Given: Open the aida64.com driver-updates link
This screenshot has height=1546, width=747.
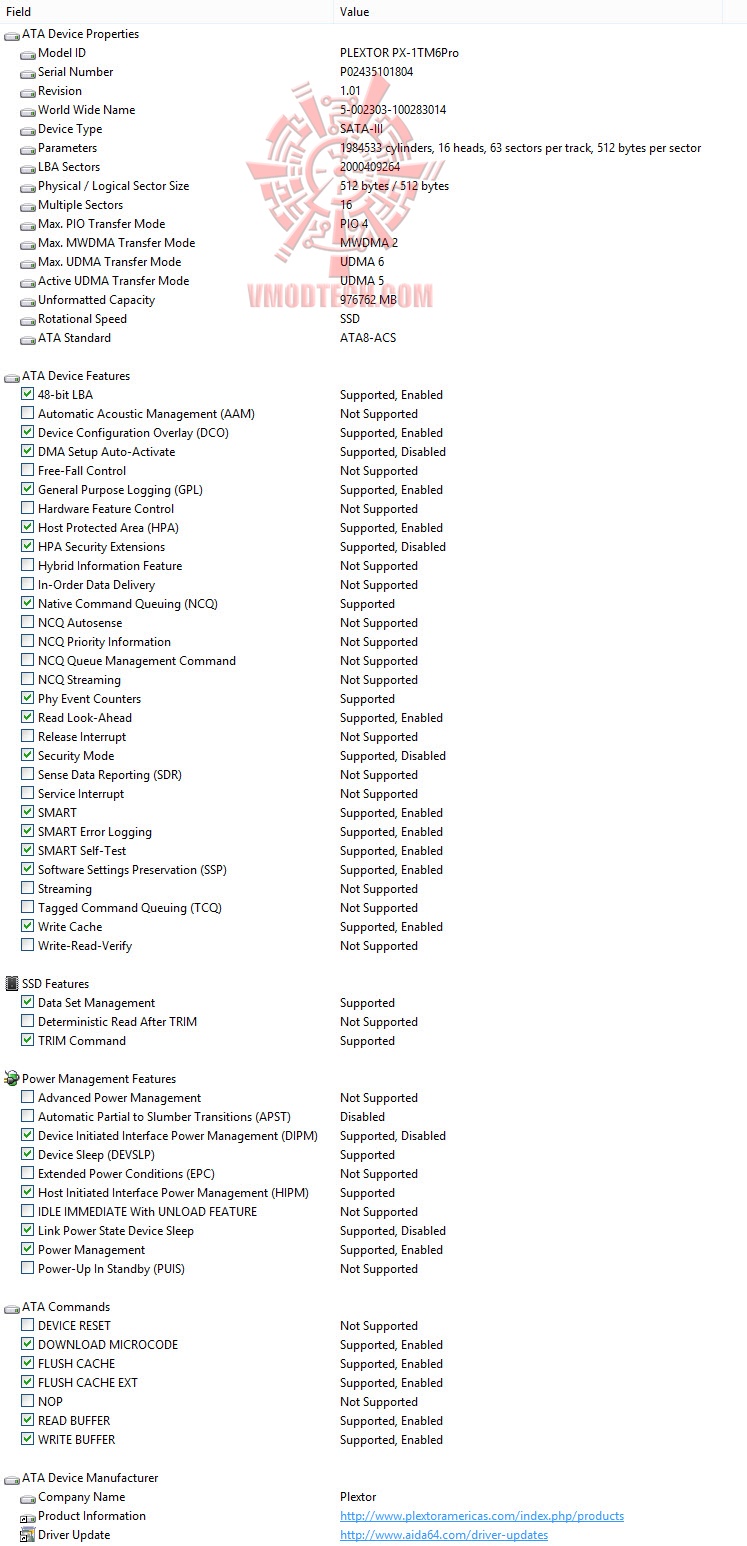Looking at the screenshot, I should [x=444, y=1535].
